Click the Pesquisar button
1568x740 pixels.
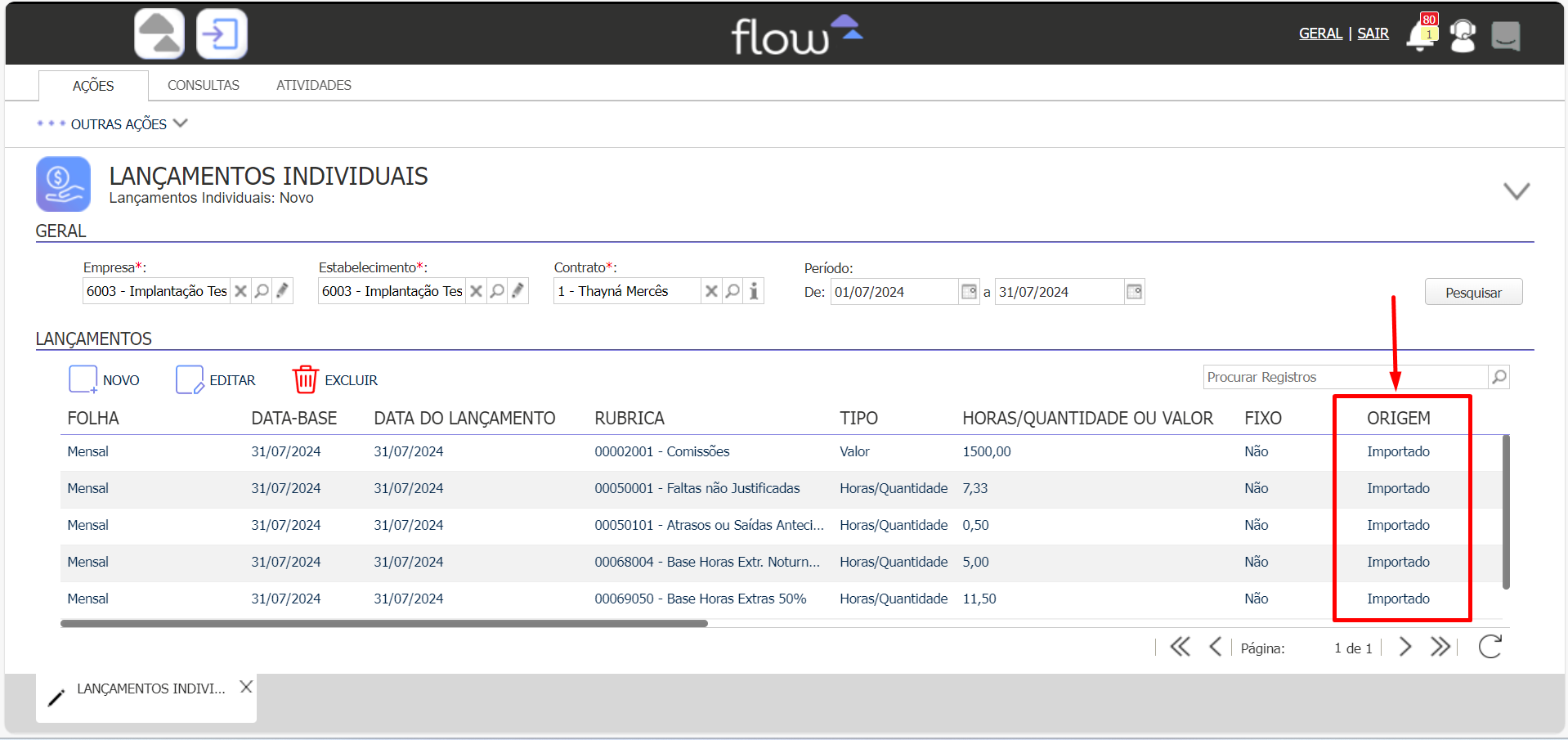coord(1473,292)
